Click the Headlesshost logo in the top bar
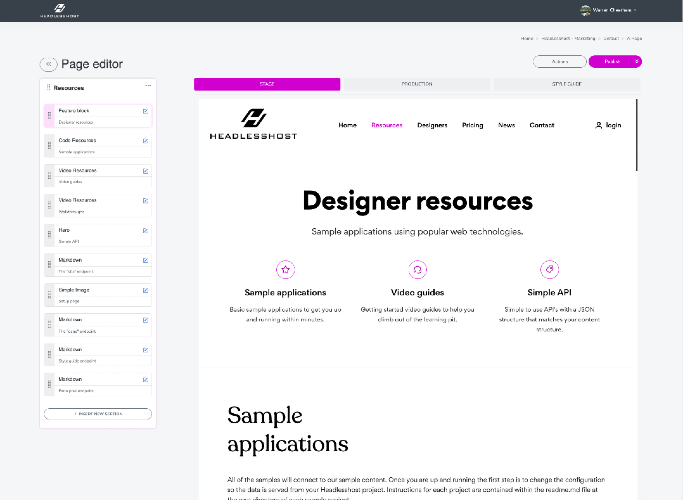This screenshot has height=500, width=683. point(60,10)
